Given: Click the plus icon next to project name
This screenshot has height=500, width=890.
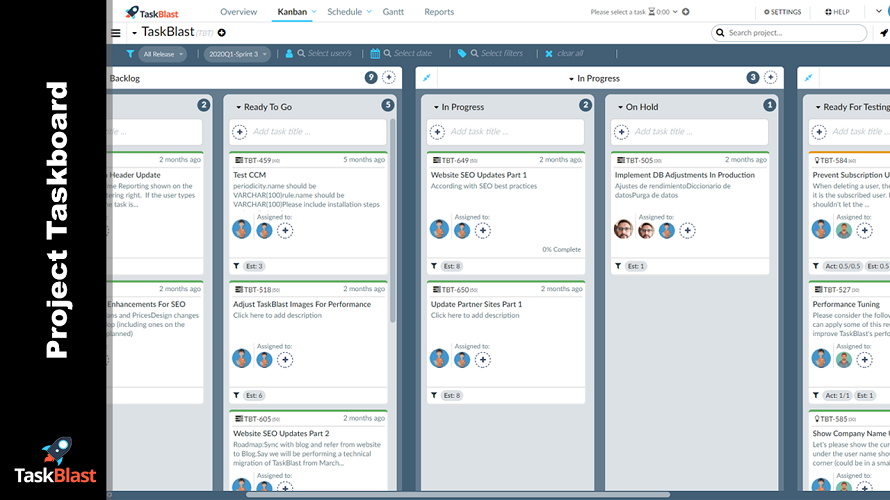Looking at the screenshot, I should click(222, 33).
